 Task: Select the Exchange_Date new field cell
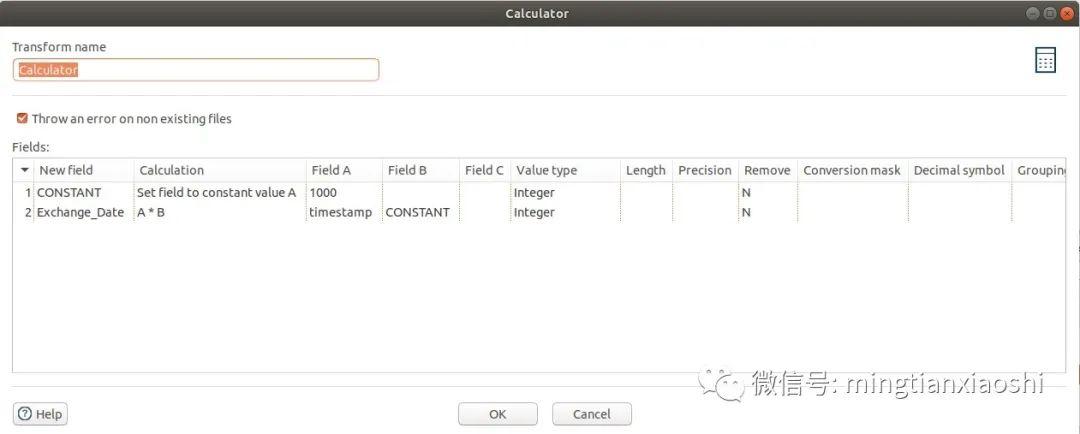pos(83,212)
